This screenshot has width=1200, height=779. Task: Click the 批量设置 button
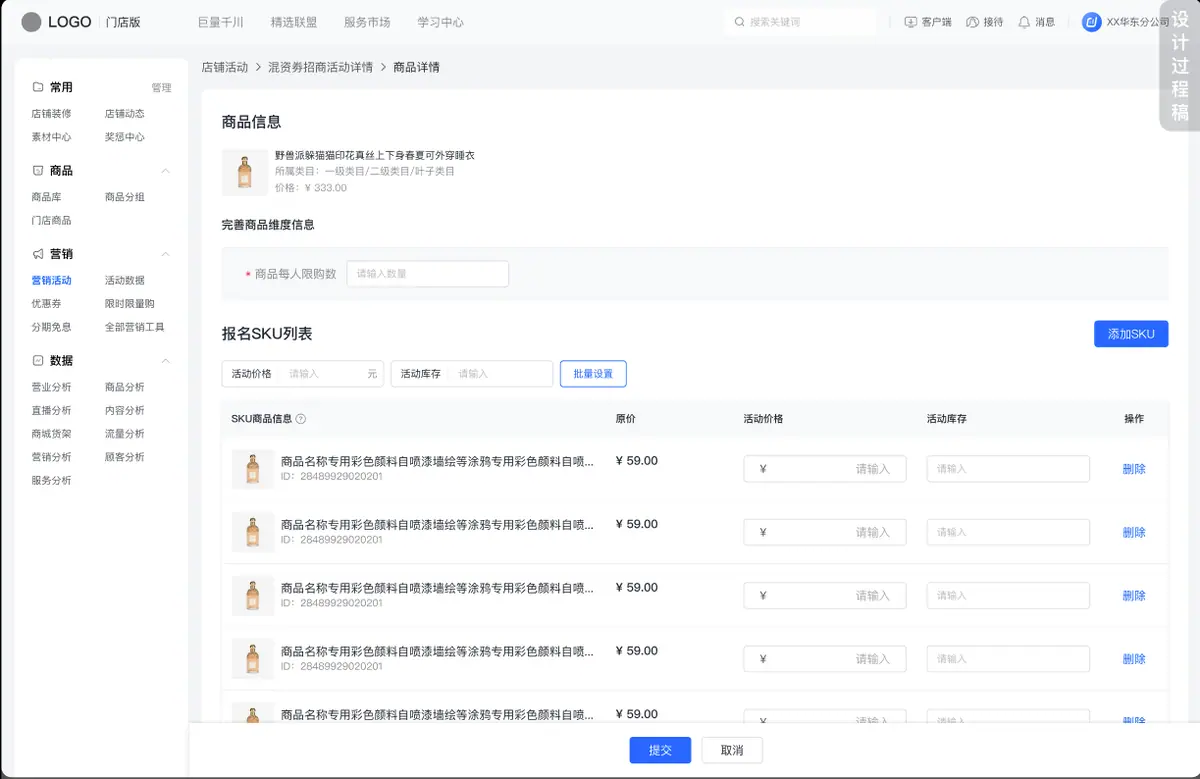tap(593, 374)
